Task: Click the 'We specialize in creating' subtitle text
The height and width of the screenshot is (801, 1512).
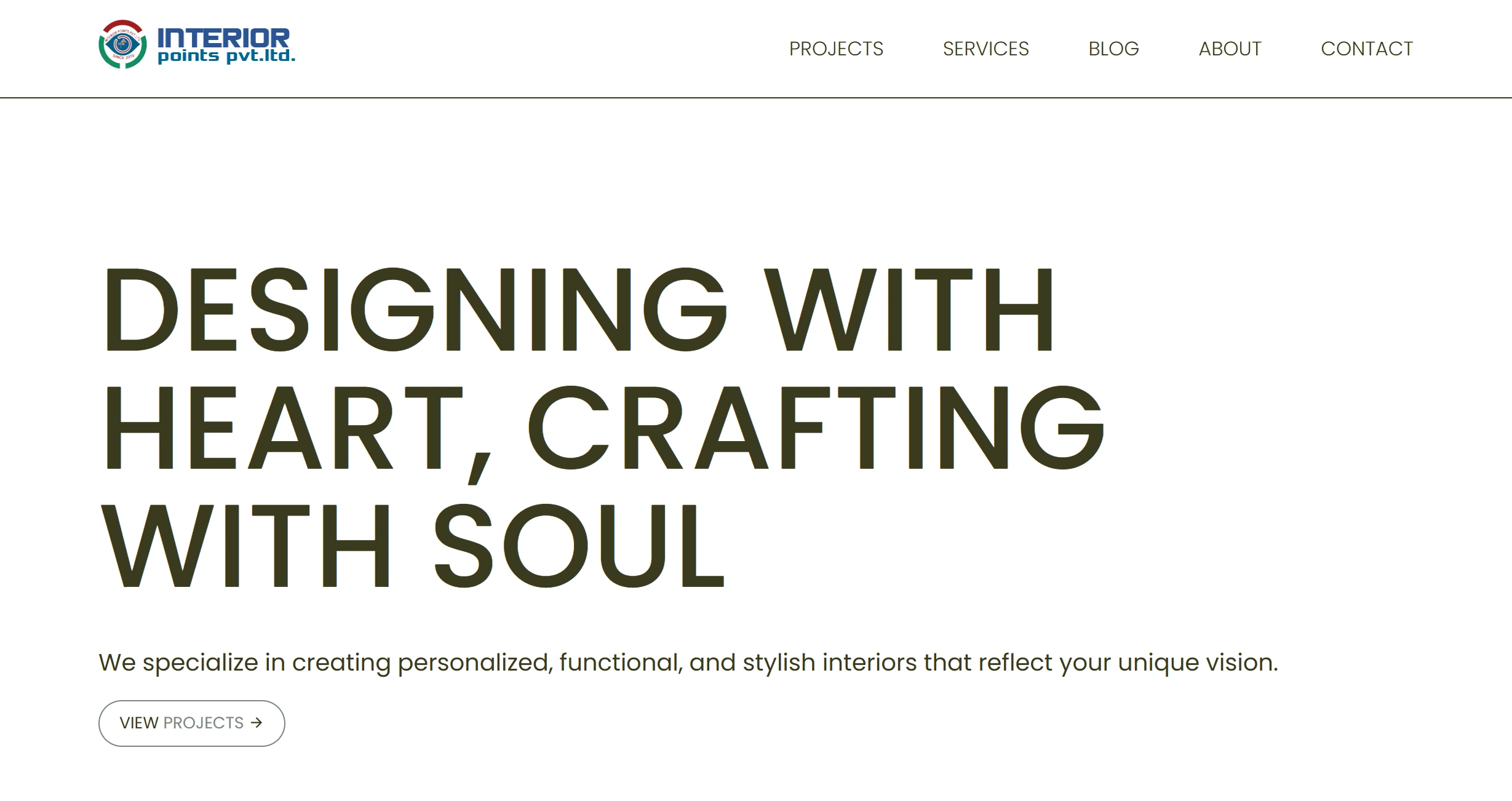Action: pos(244,663)
